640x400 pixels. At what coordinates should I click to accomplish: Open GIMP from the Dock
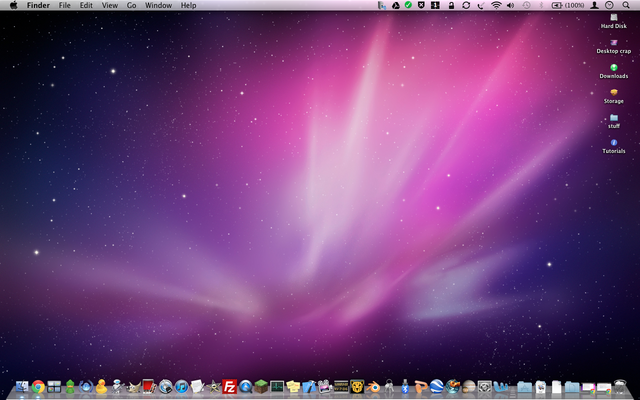coord(133,386)
